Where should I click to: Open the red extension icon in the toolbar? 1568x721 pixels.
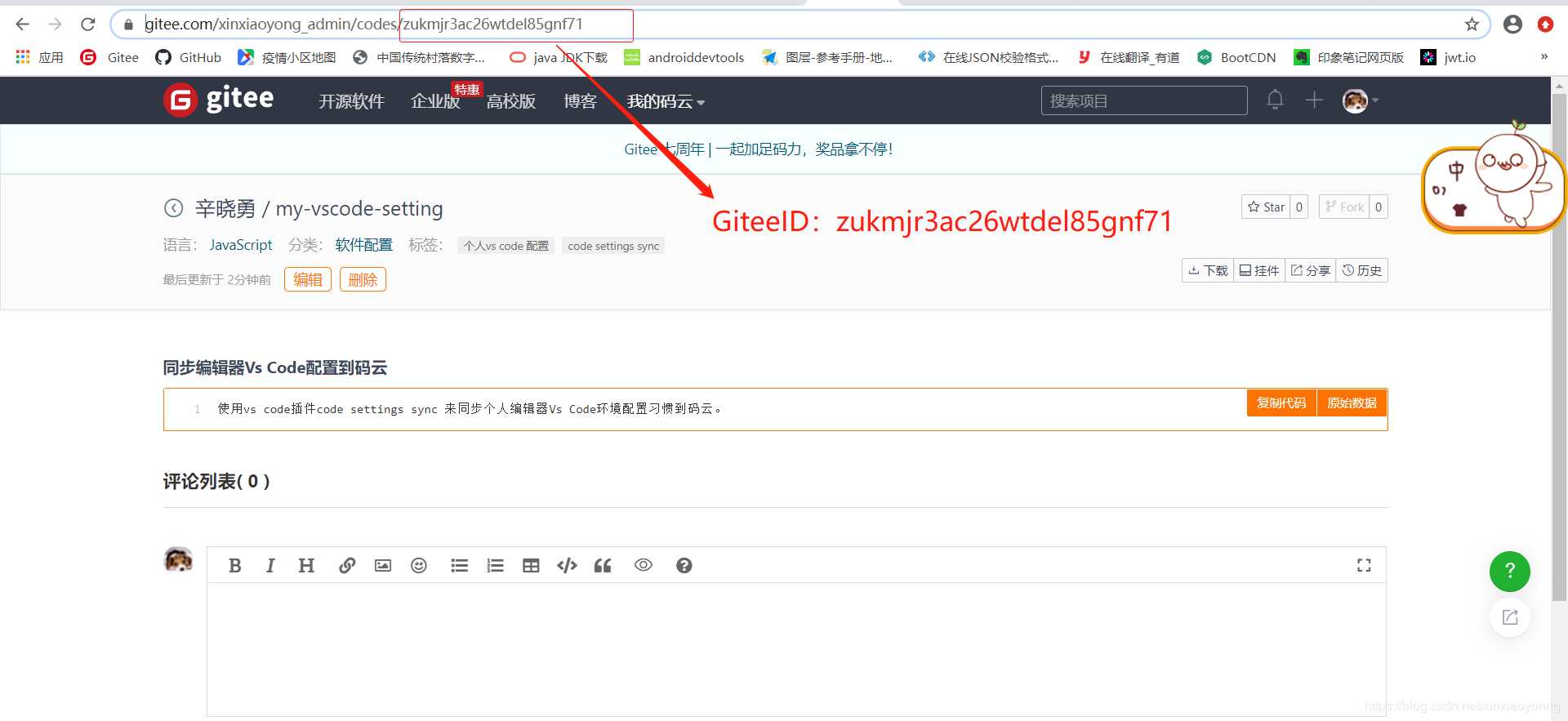click(1545, 24)
